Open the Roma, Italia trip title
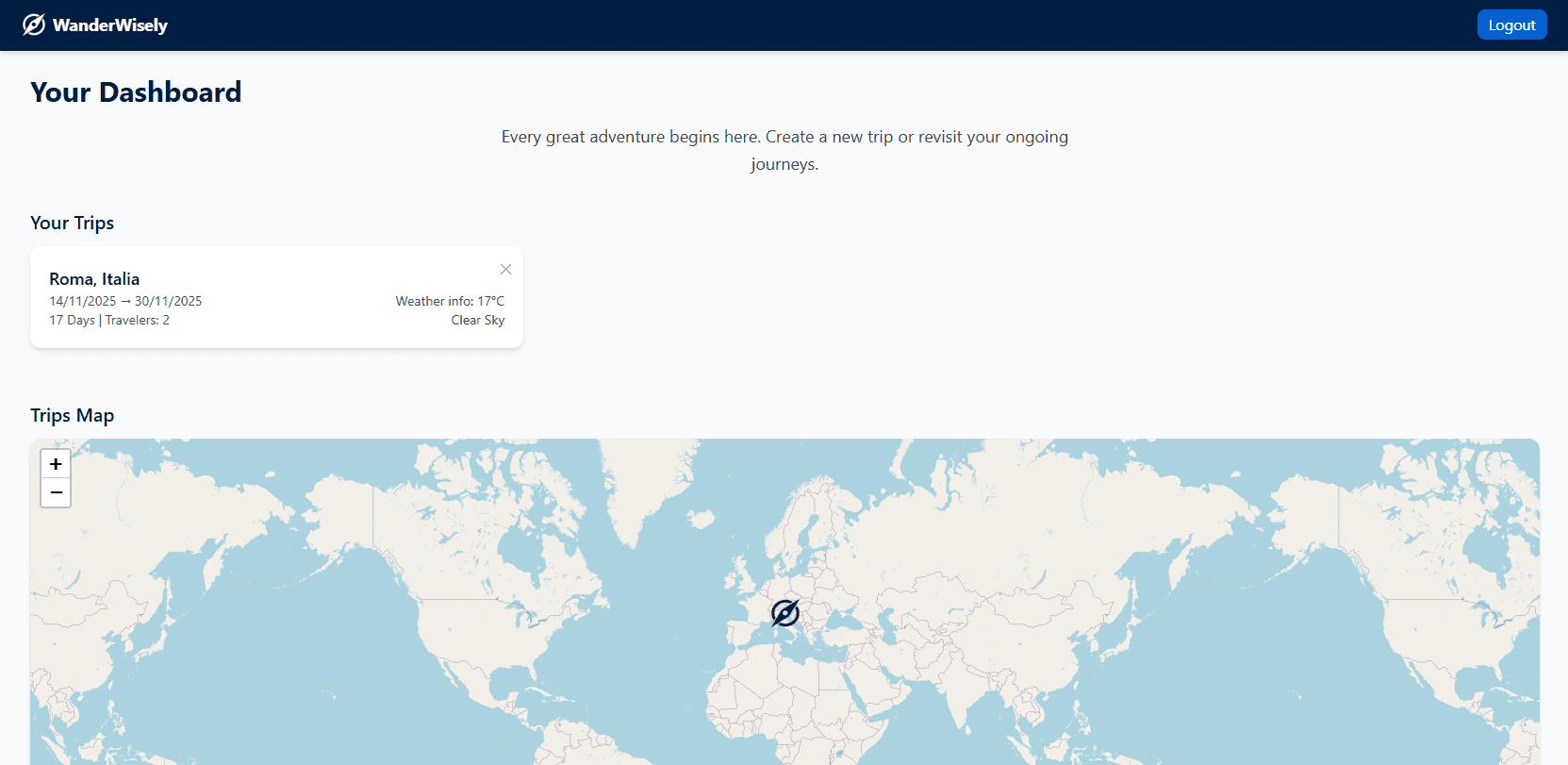Screen dimensions: 1568x765 pos(94,279)
